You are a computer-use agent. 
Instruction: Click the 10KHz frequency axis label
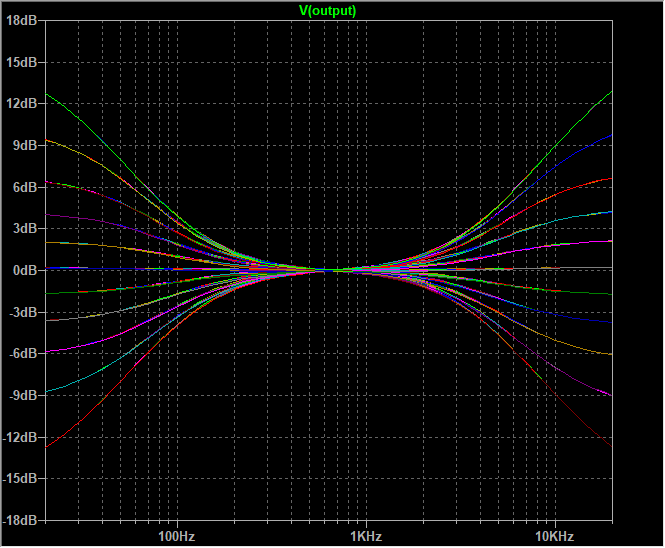click(x=555, y=537)
